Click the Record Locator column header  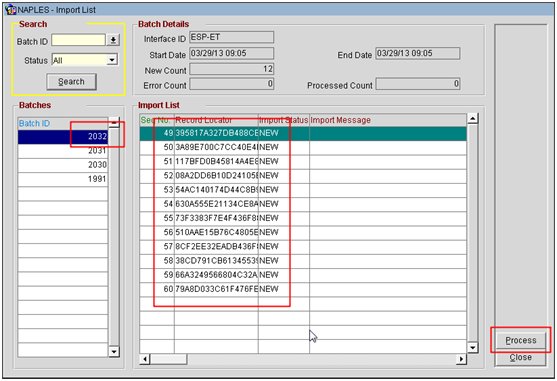[216, 120]
